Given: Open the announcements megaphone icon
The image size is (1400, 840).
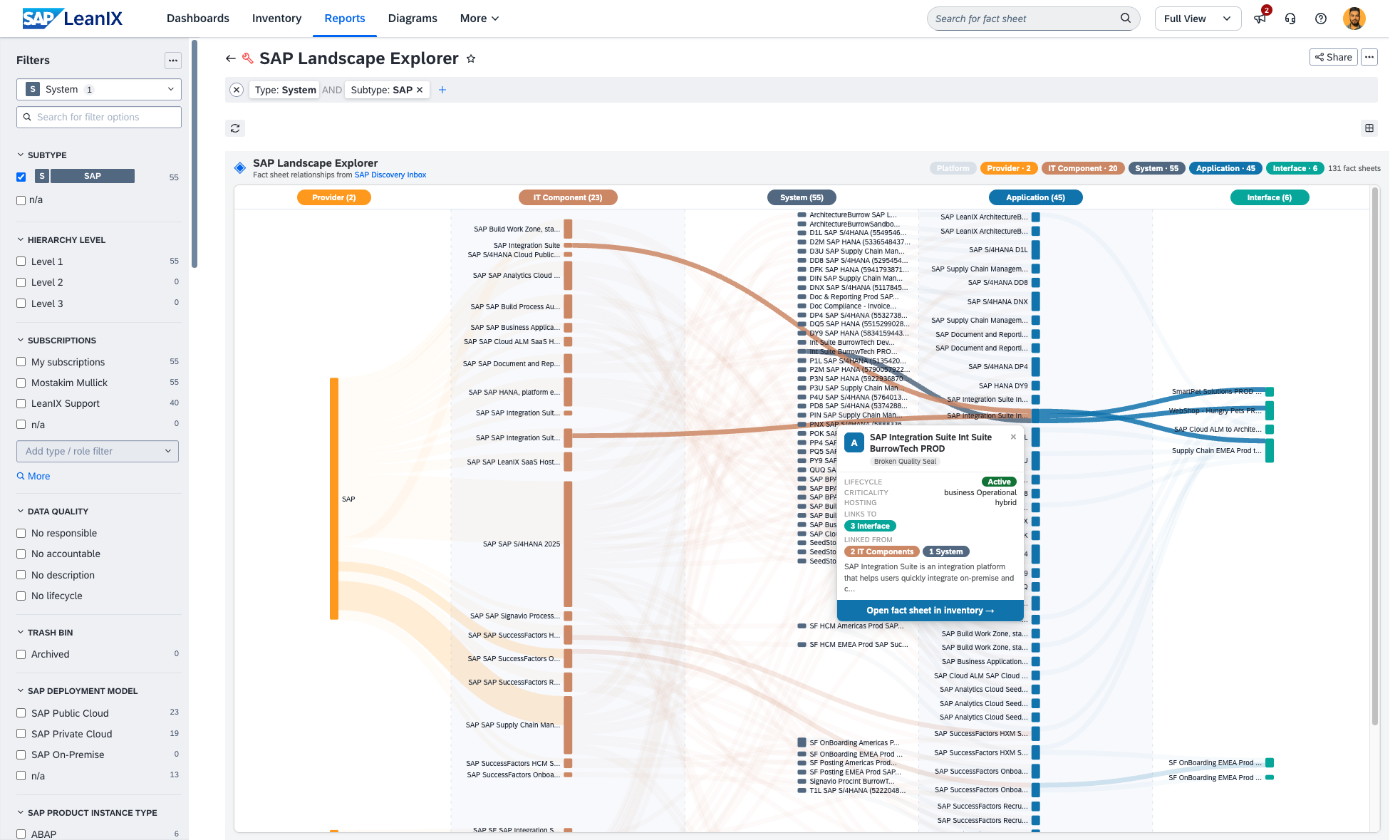Looking at the screenshot, I should click(x=1260, y=19).
